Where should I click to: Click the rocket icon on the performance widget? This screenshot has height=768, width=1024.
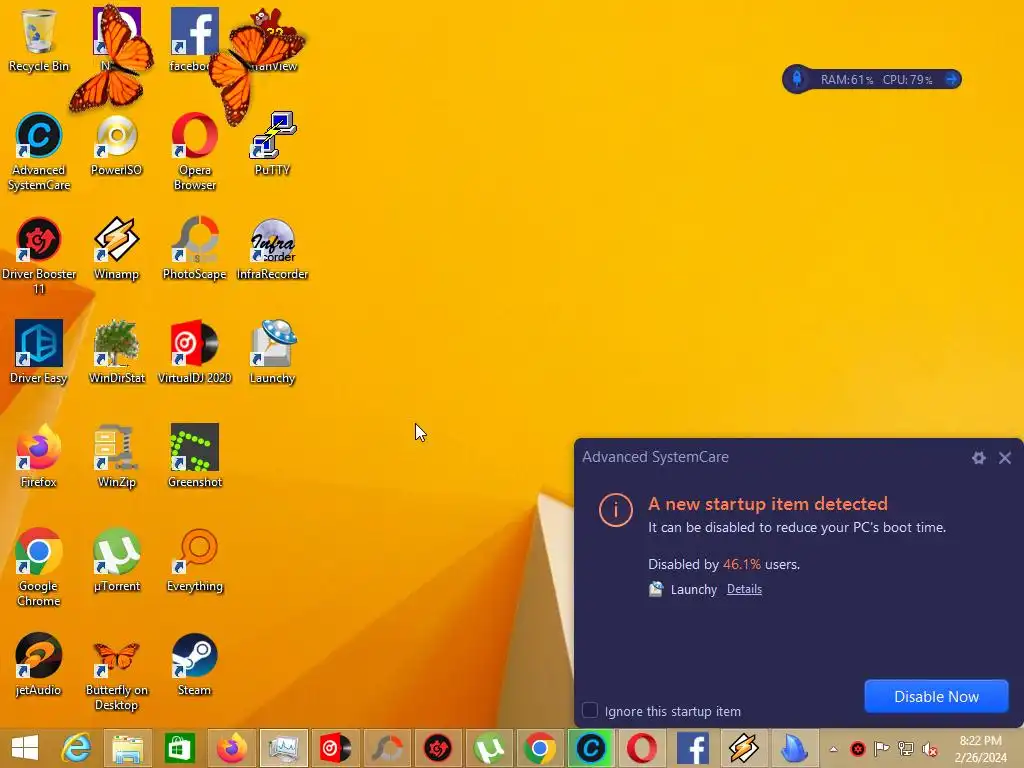(x=797, y=80)
